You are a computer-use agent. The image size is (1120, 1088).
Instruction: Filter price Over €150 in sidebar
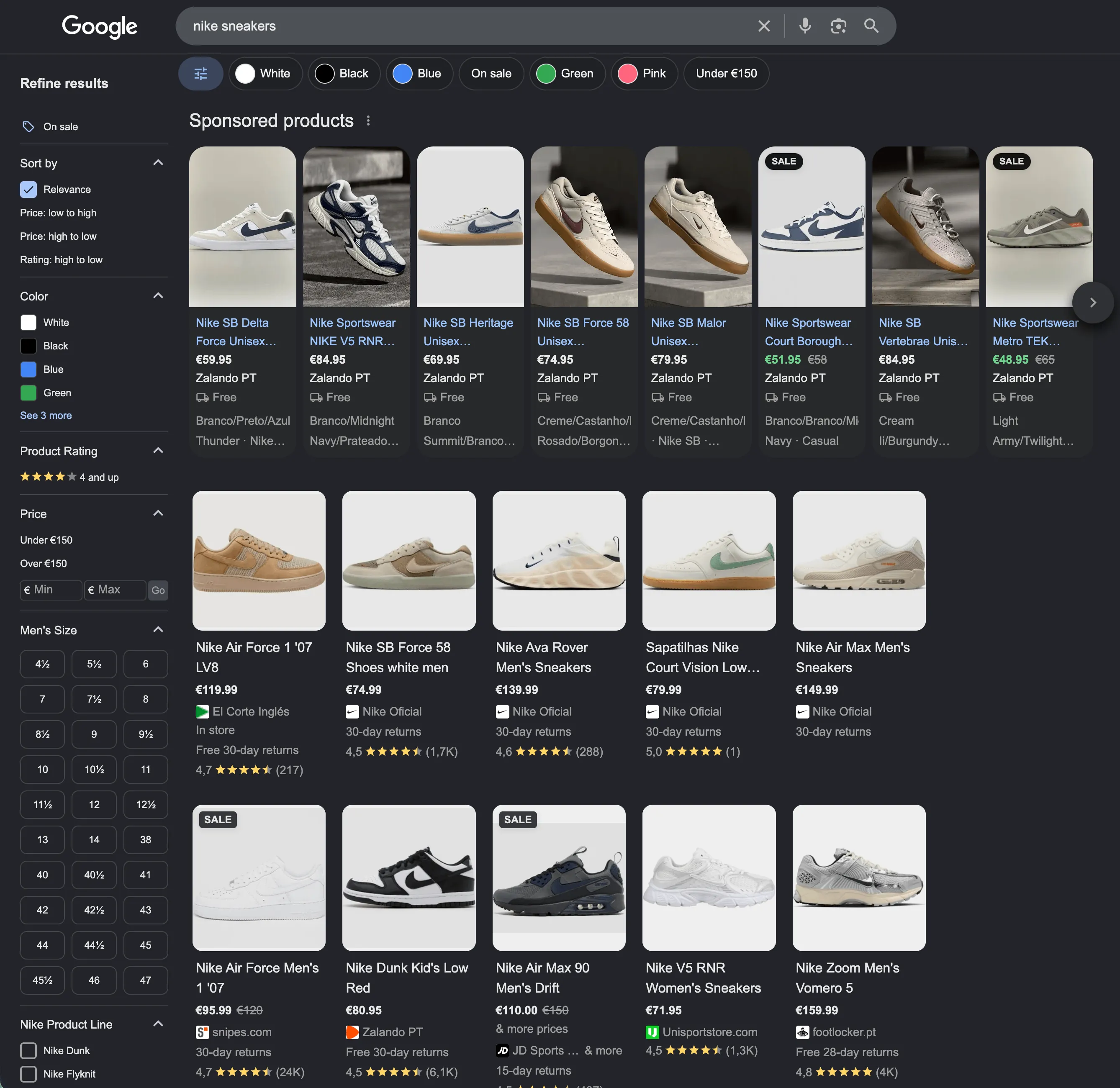pyautogui.click(x=44, y=563)
